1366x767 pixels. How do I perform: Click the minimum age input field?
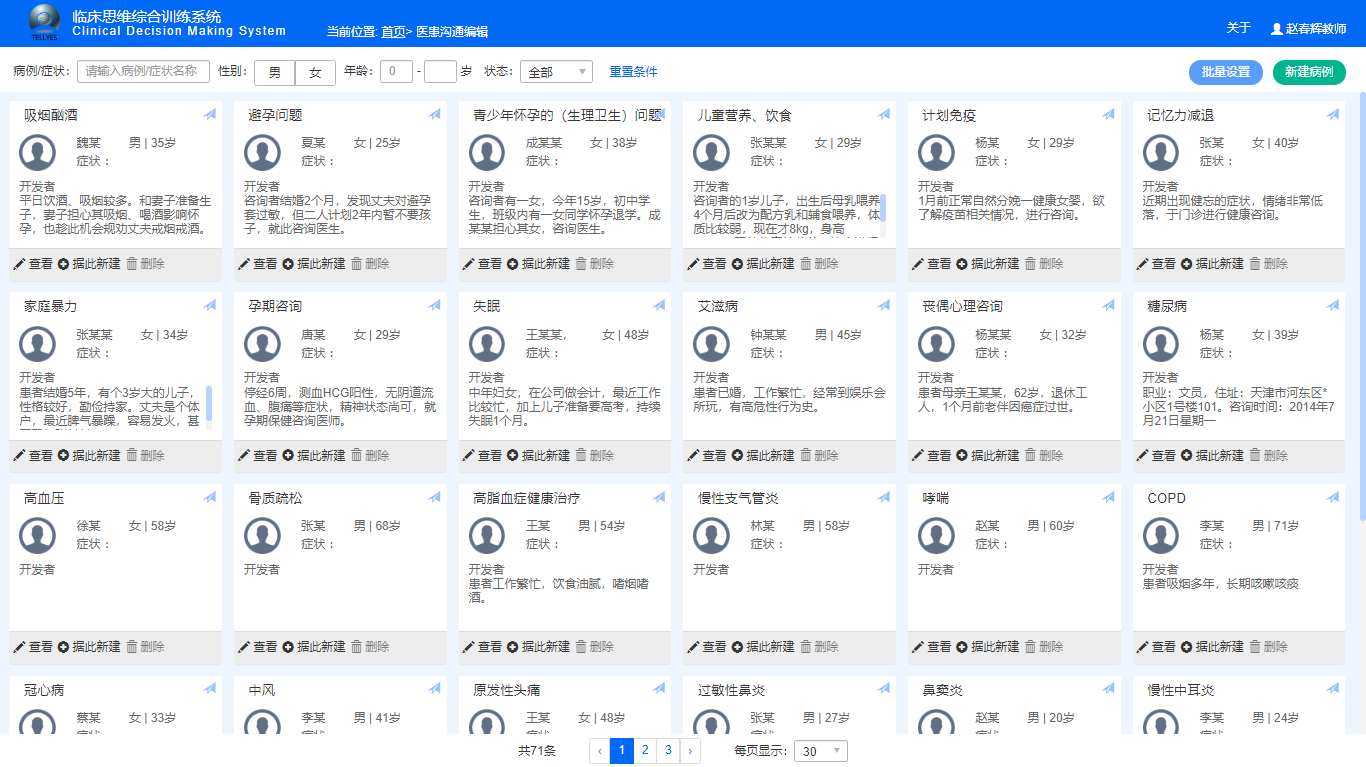tap(396, 71)
